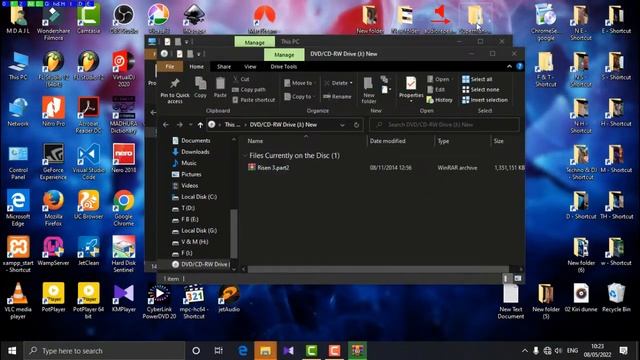Click Paste shortcut in ribbon
Image resolution: width=640 pixels, height=360 pixels.
pos(253,100)
